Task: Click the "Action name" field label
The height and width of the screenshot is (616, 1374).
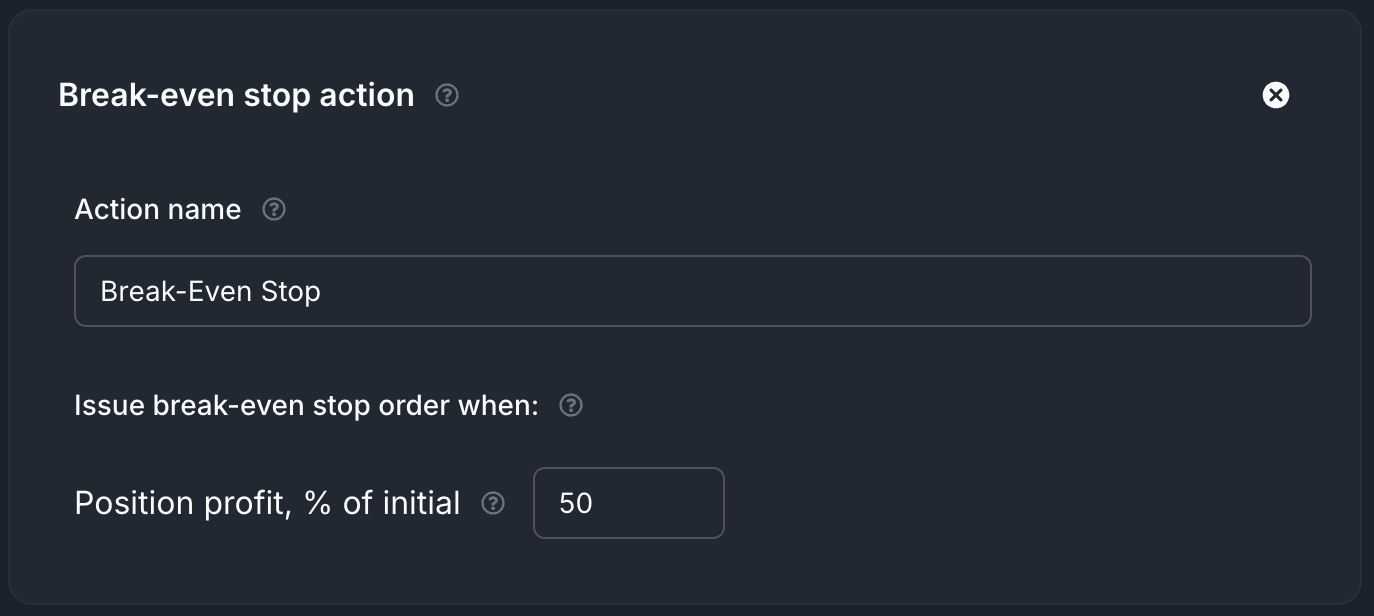Action: pyautogui.click(x=158, y=209)
